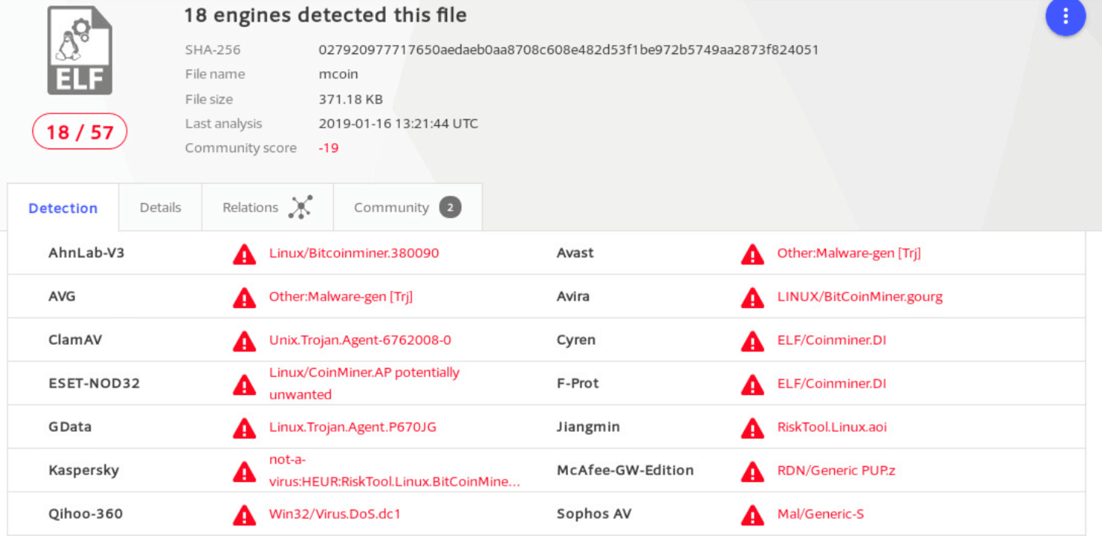Click the LINUX/BitCoinMiner.gourg Avira result
This screenshot has height=536, width=1102.
point(860,296)
